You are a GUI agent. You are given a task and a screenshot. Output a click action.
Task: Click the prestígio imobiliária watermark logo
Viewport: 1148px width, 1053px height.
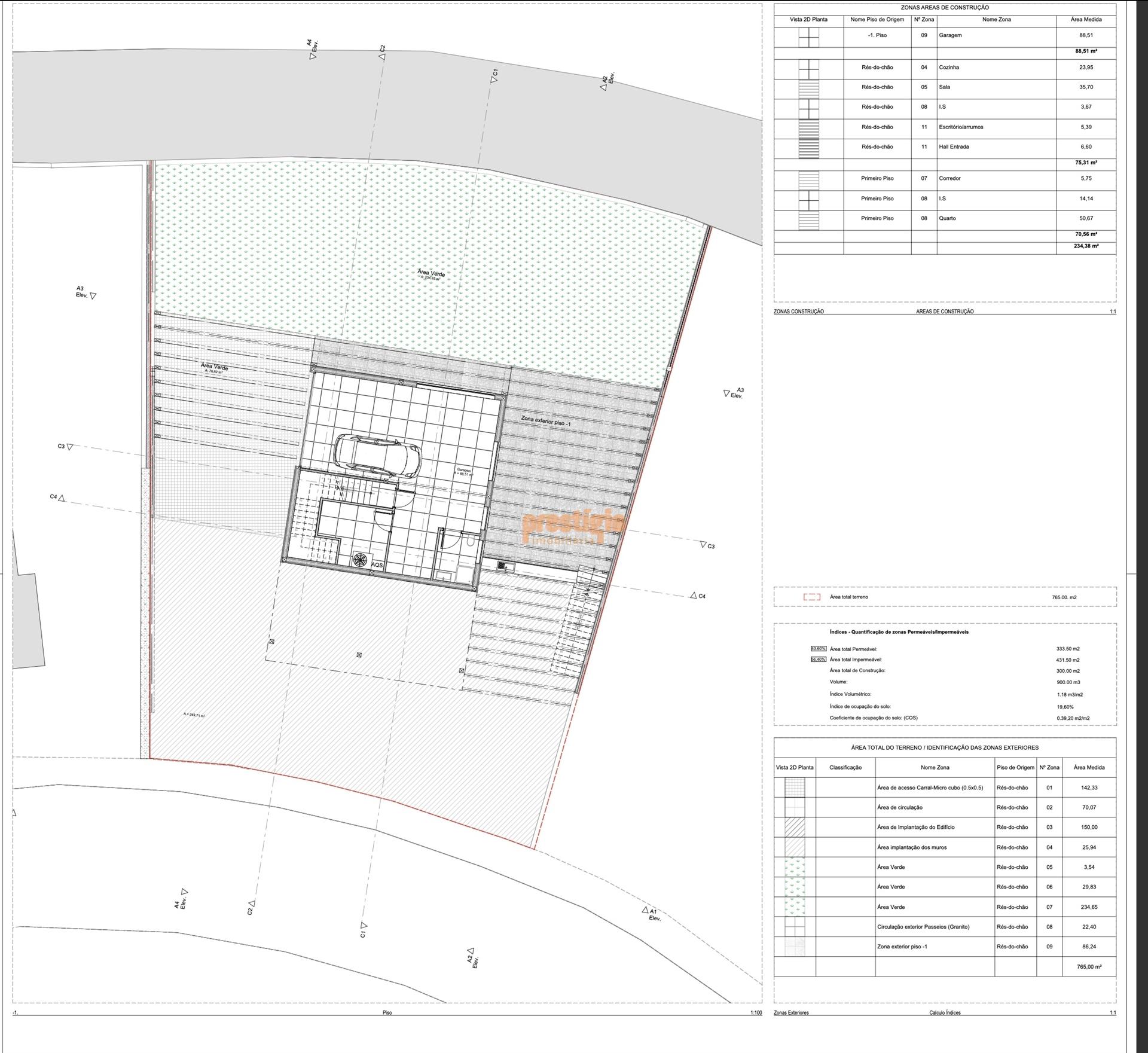click(573, 527)
